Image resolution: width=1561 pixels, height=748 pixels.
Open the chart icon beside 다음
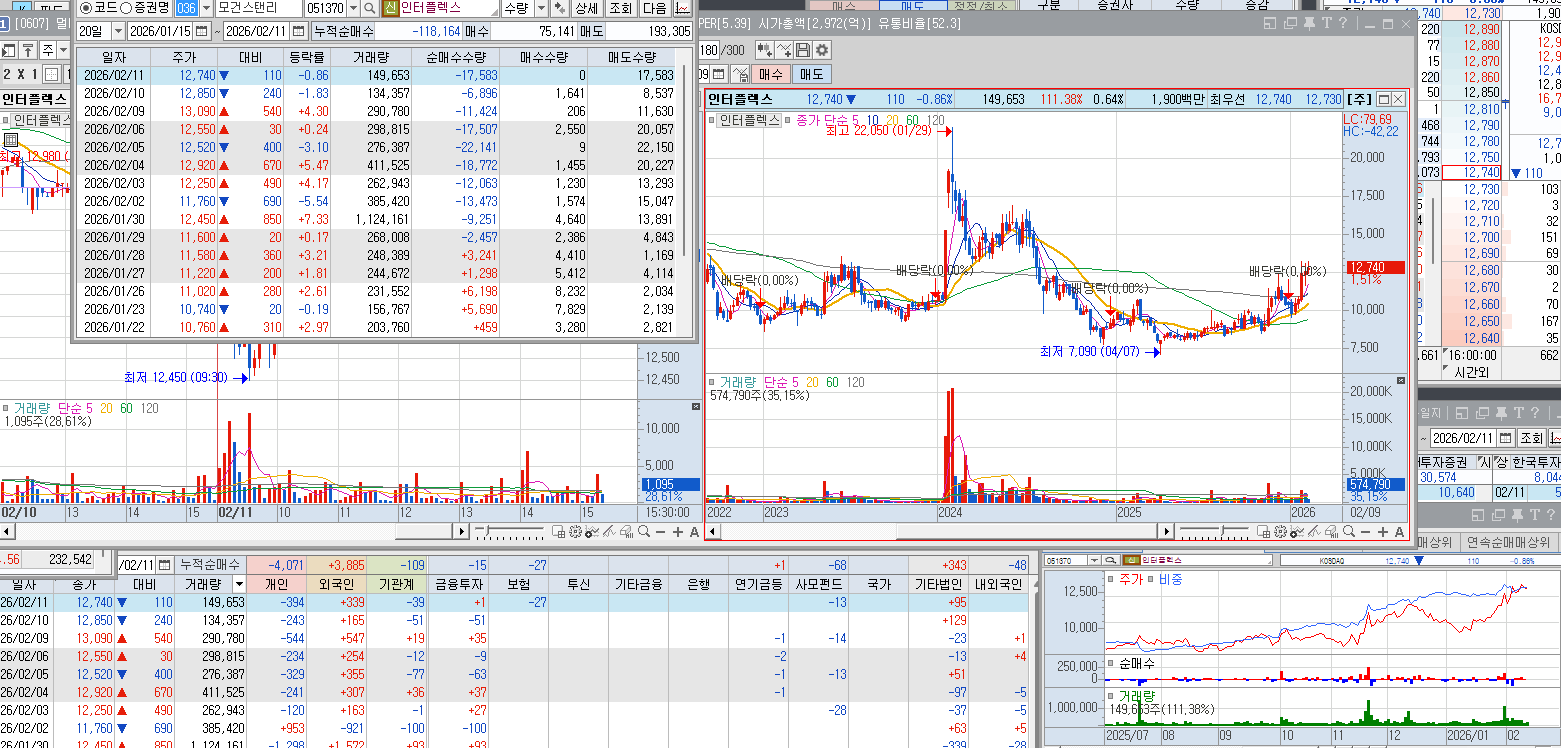point(684,8)
